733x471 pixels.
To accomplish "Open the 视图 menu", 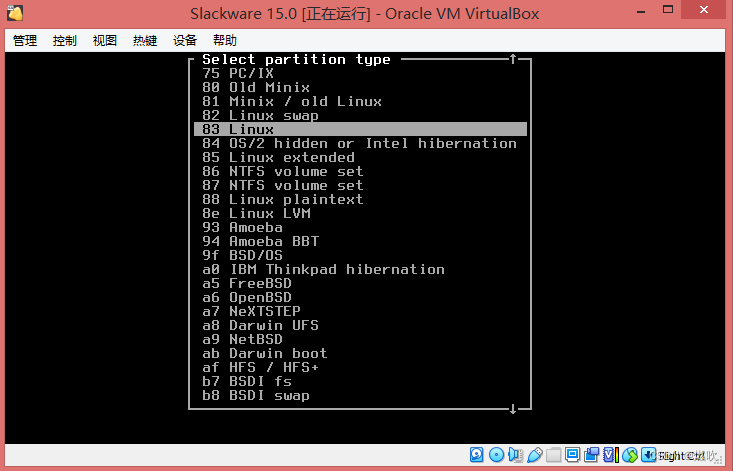I will tap(105, 41).
